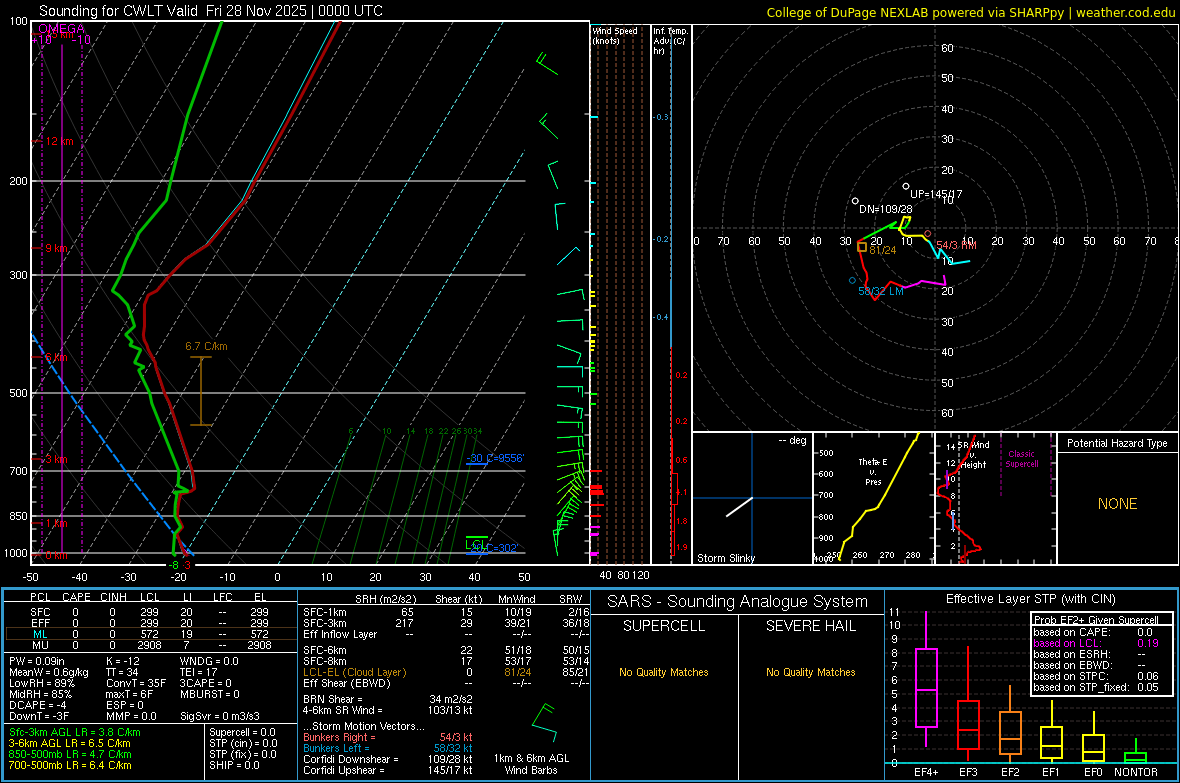Click the Effective Layer STP (with CIN) title
The height and width of the screenshot is (783, 1180).
click(x=1030, y=599)
